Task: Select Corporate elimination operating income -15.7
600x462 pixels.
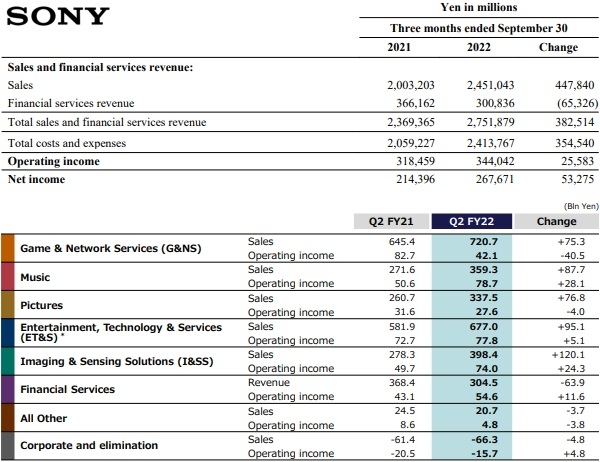Action: [x=484, y=454]
